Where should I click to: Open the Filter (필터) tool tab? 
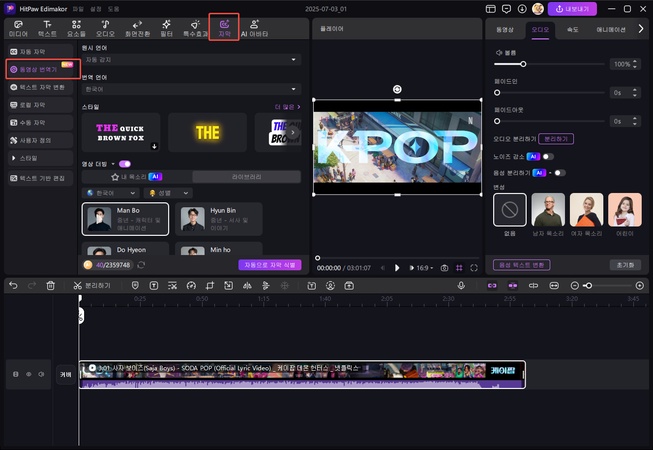click(166, 28)
